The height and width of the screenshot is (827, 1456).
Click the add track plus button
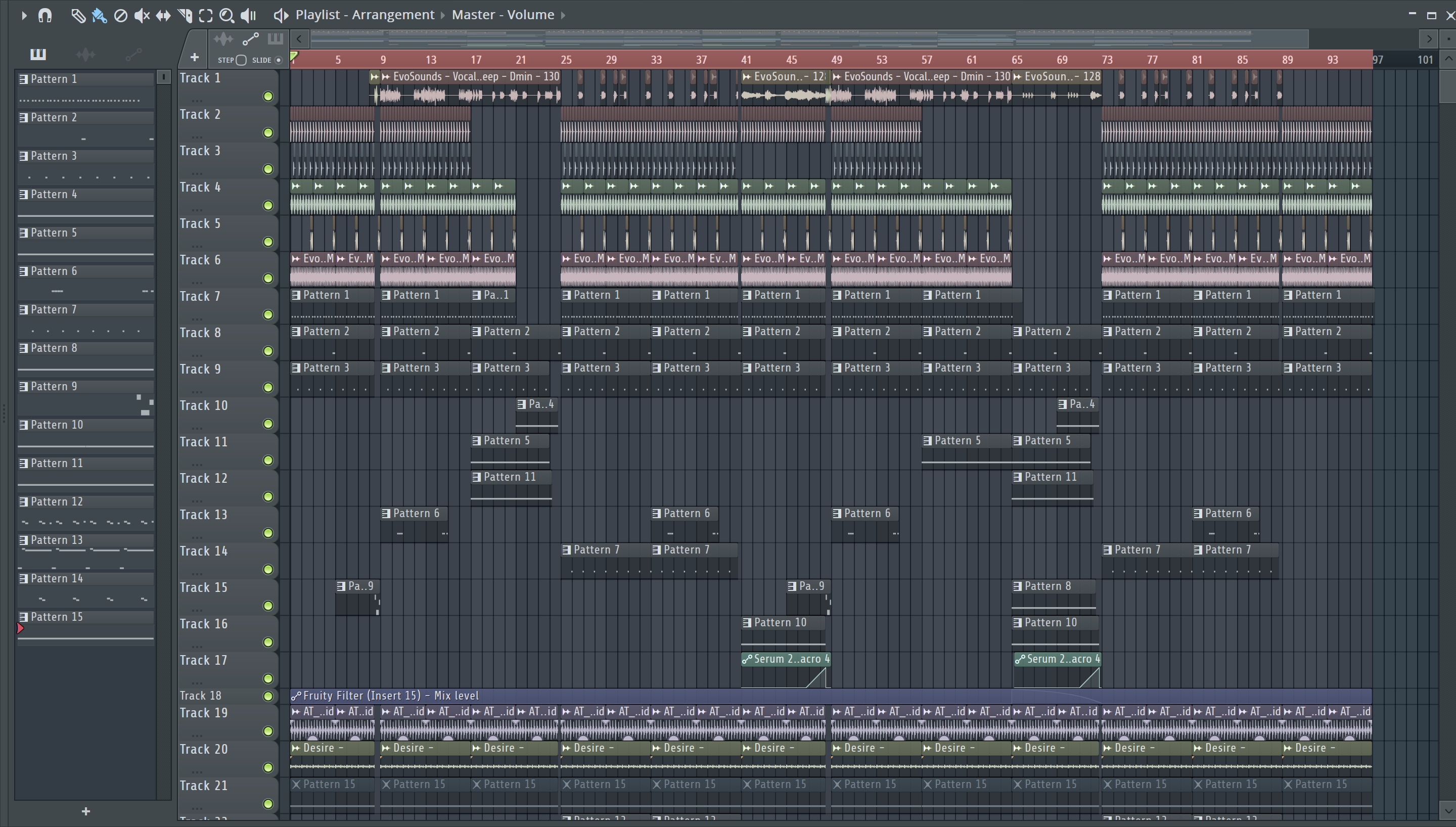(x=194, y=57)
